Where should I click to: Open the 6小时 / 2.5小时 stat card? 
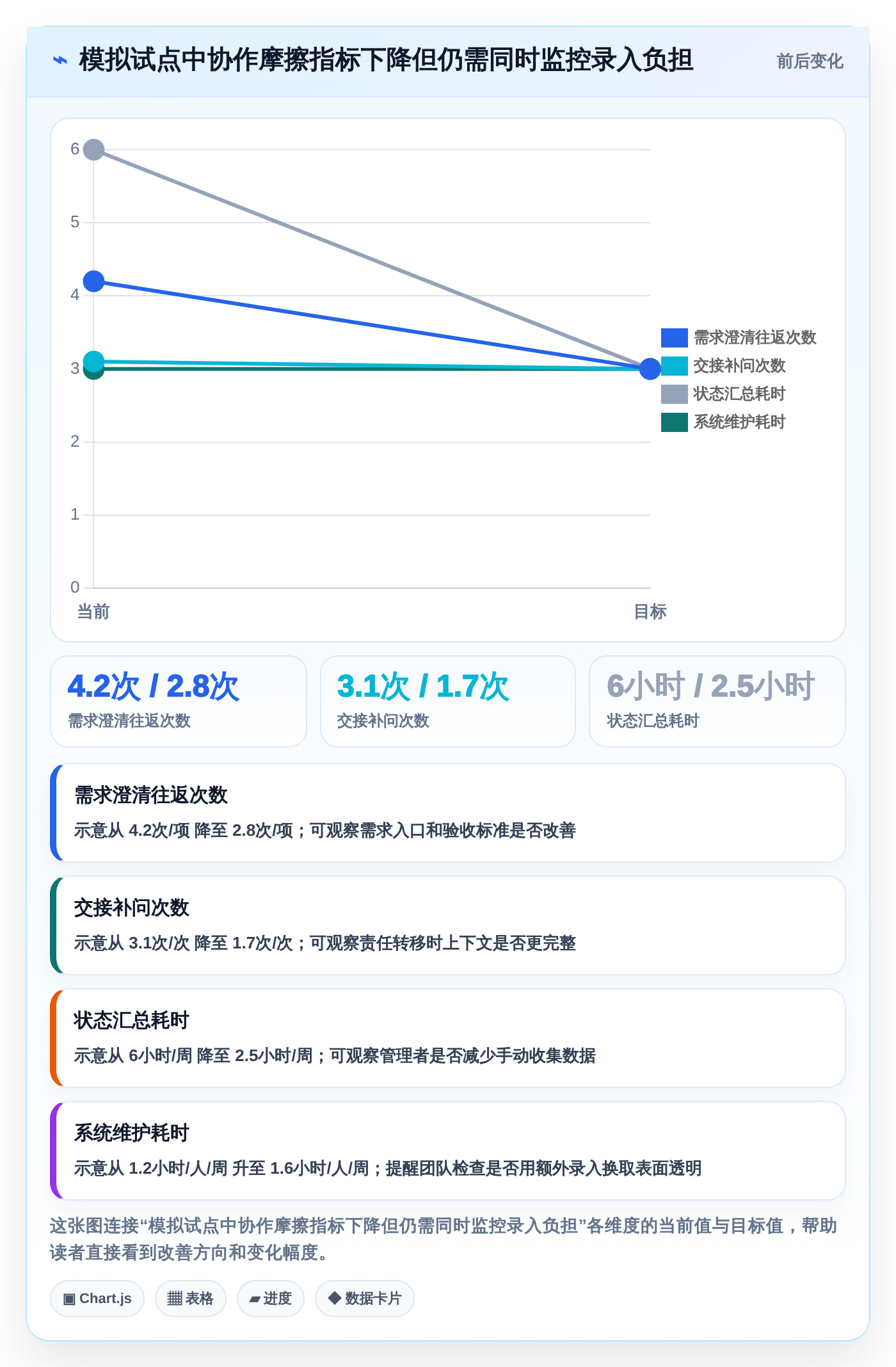[x=717, y=701]
